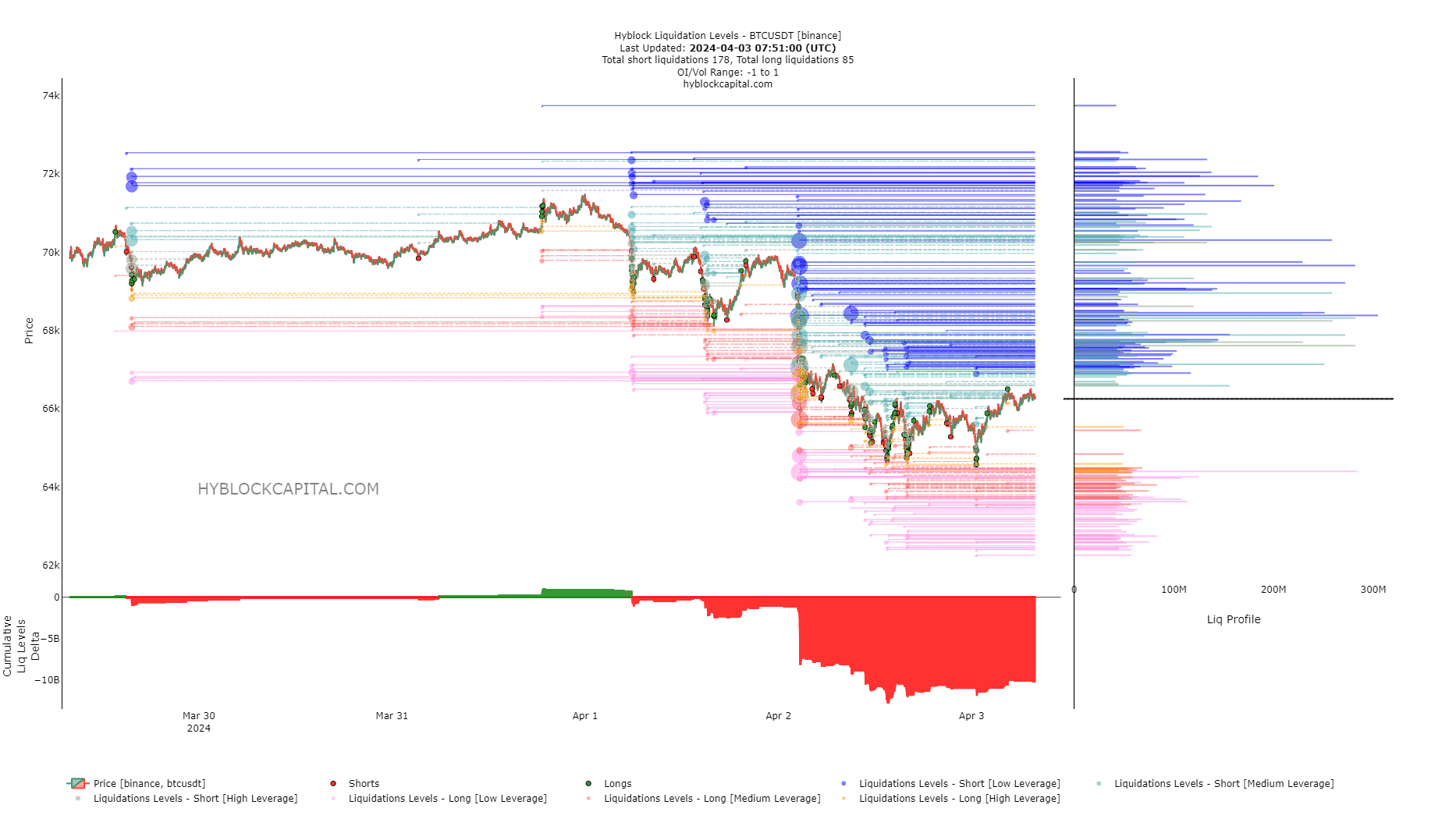Click the 72k price axis label
The height and width of the screenshot is (819, 1456).
tap(51, 174)
